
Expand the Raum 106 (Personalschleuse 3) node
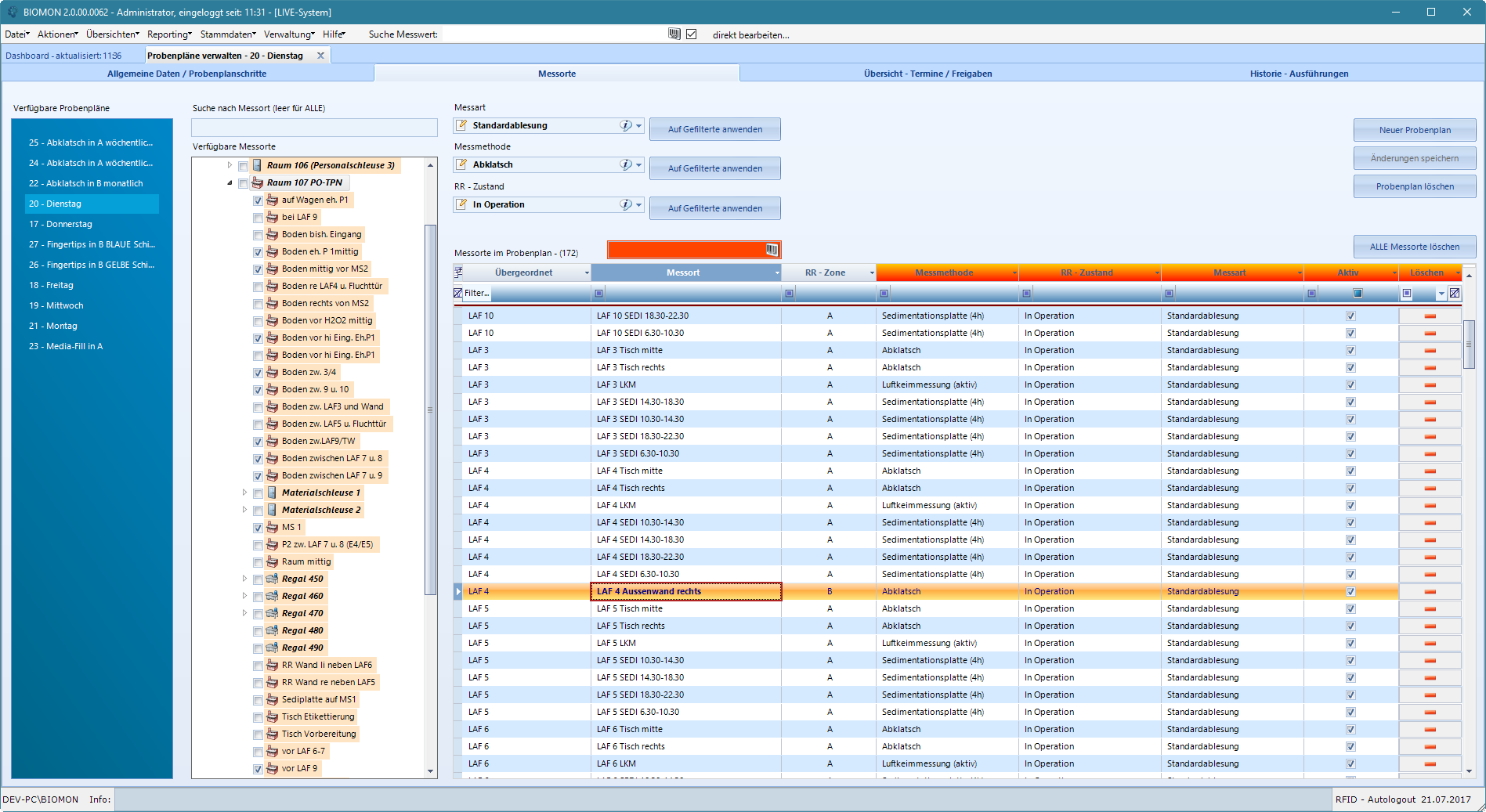tap(230, 165)
